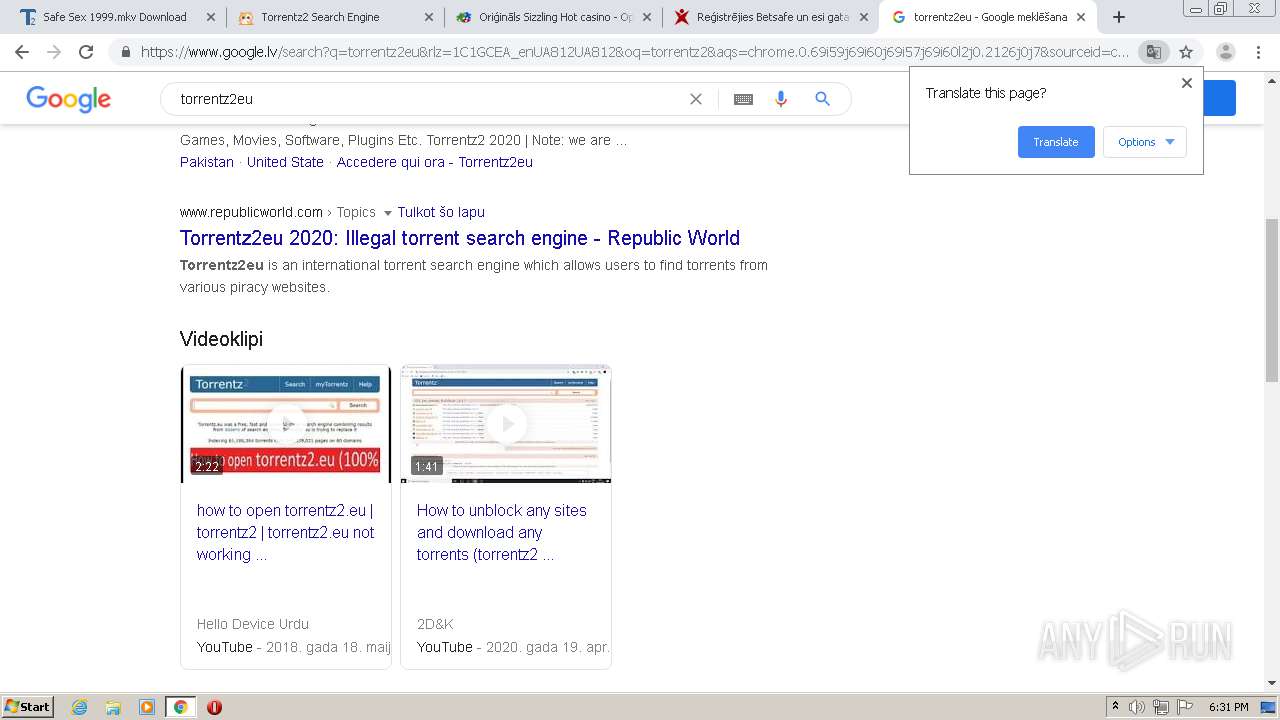Click the browser address bar URL
The image size is (1280, 720).
click(x=635, y=52)
